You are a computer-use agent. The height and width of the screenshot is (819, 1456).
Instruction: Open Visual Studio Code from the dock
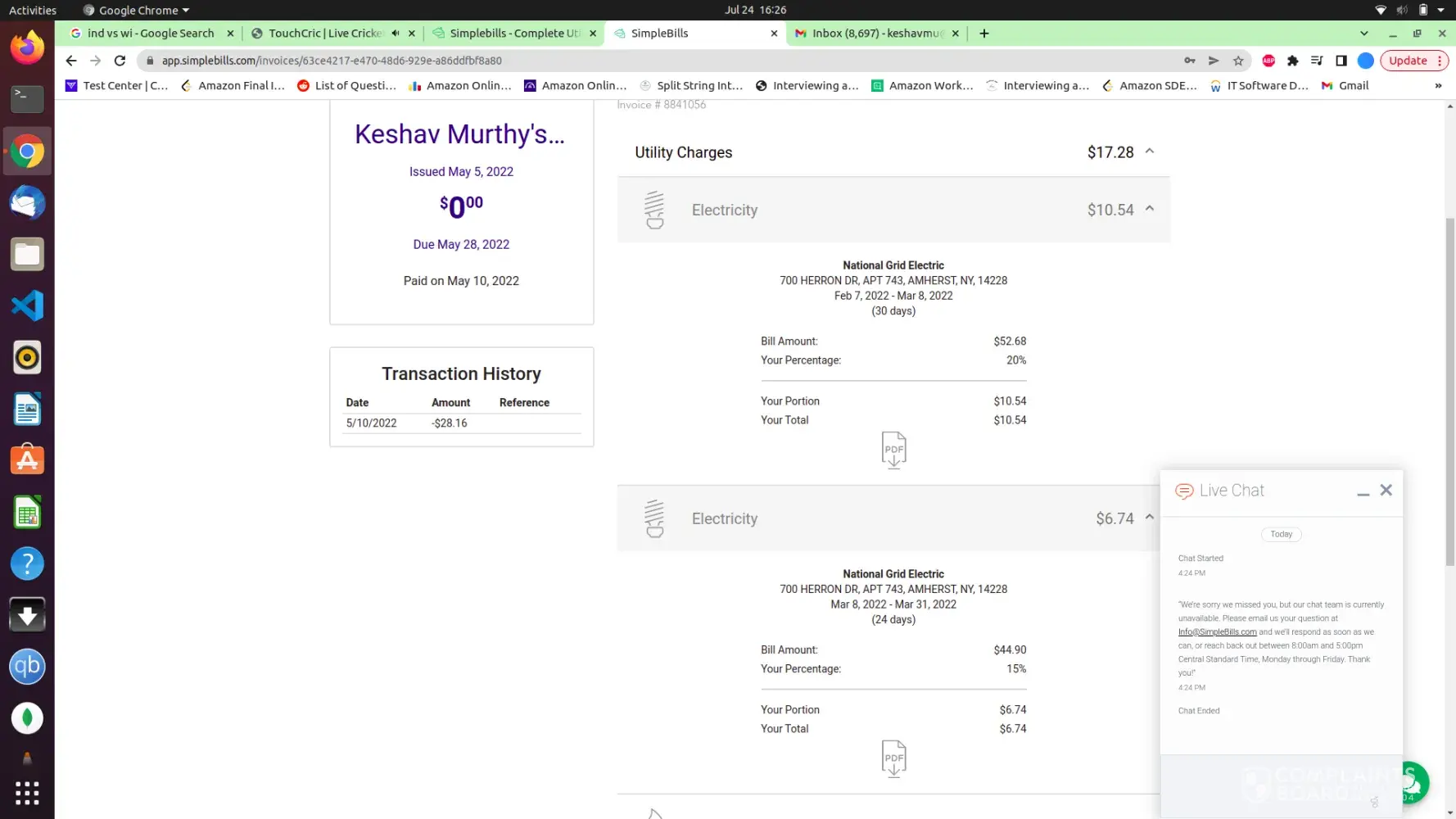point(27,306)
